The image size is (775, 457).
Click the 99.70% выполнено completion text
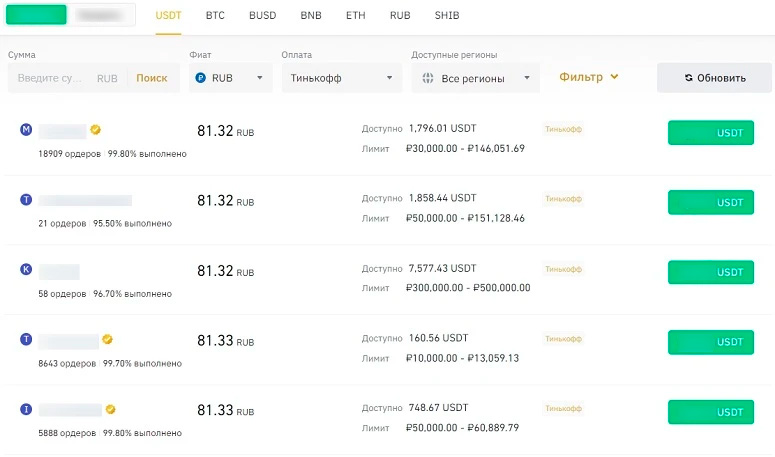pos(142,363)
